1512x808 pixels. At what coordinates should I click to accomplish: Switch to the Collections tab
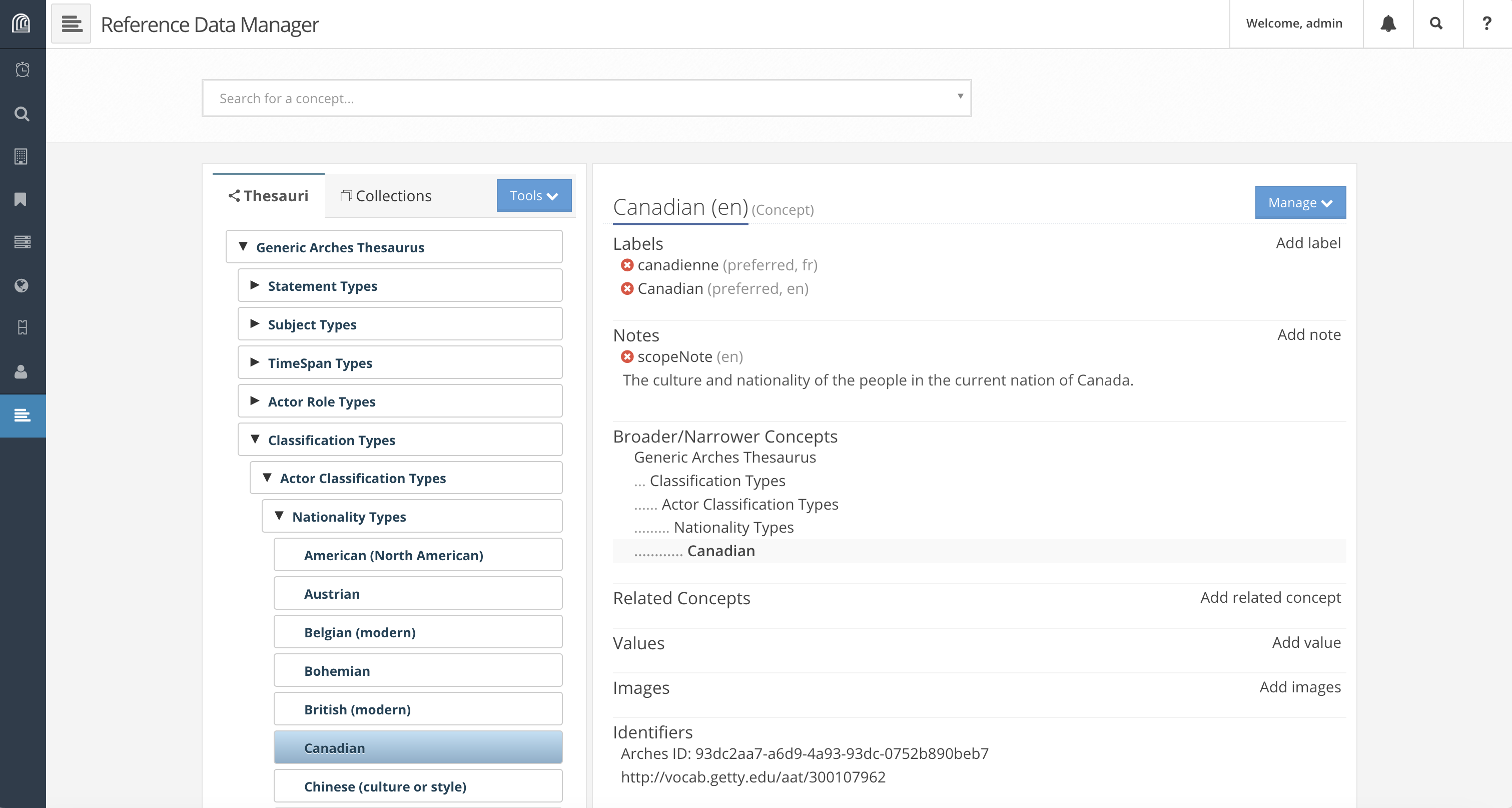coord(386,196)
